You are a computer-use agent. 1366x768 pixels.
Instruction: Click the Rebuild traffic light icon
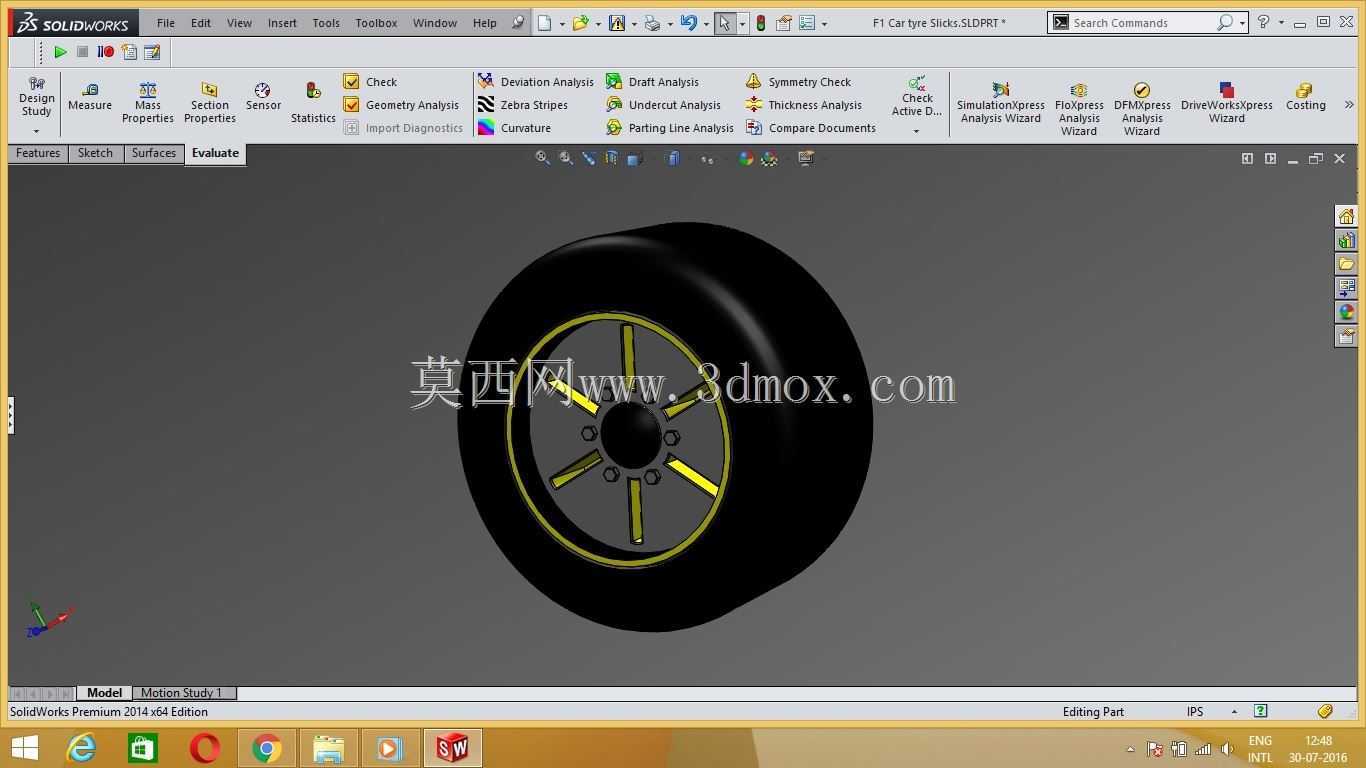[760, 23]
